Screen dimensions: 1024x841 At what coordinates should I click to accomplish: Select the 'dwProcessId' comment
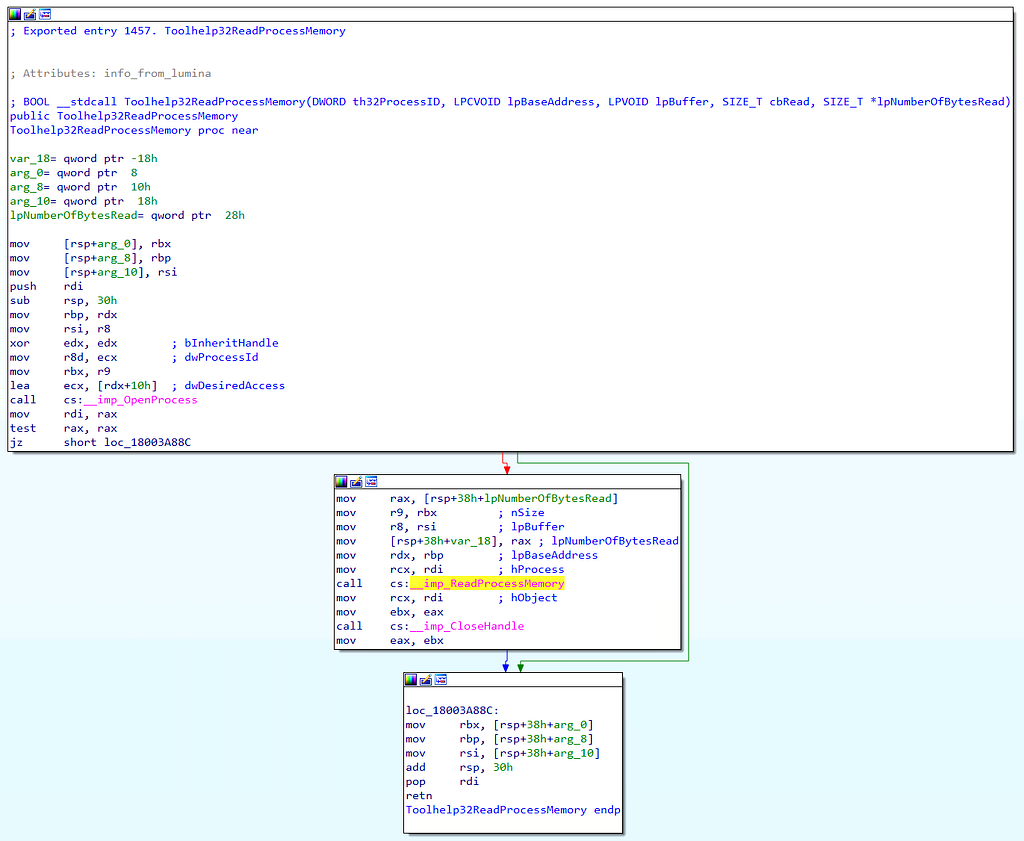[x=221, y=357]
